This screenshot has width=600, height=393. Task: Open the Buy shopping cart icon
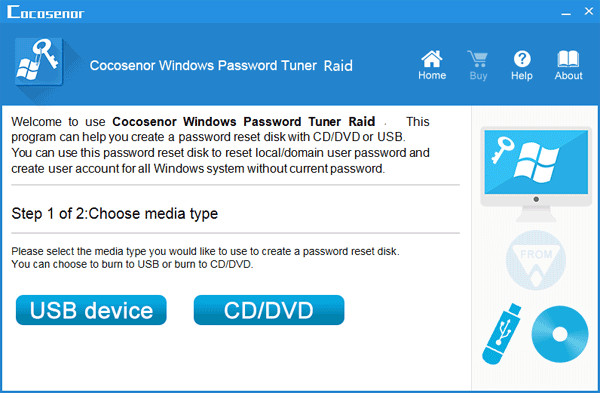point(478,59)
